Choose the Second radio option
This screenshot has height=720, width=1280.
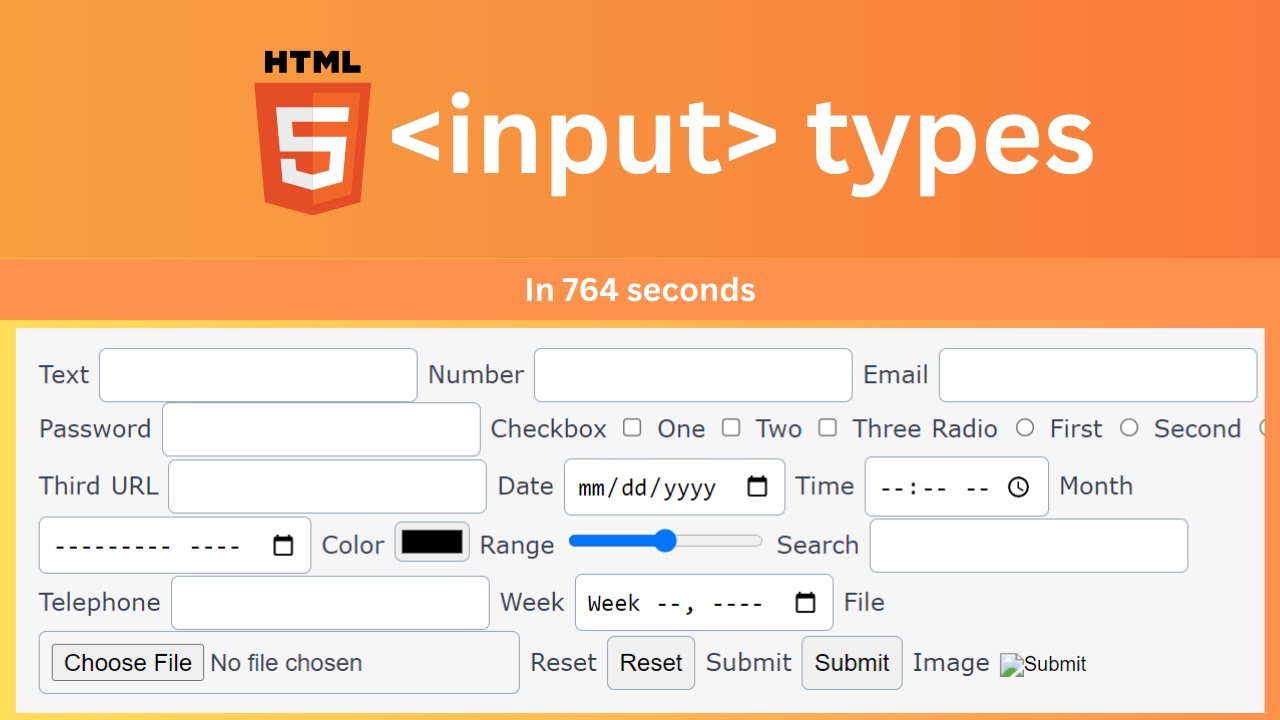coord(1129,428)
